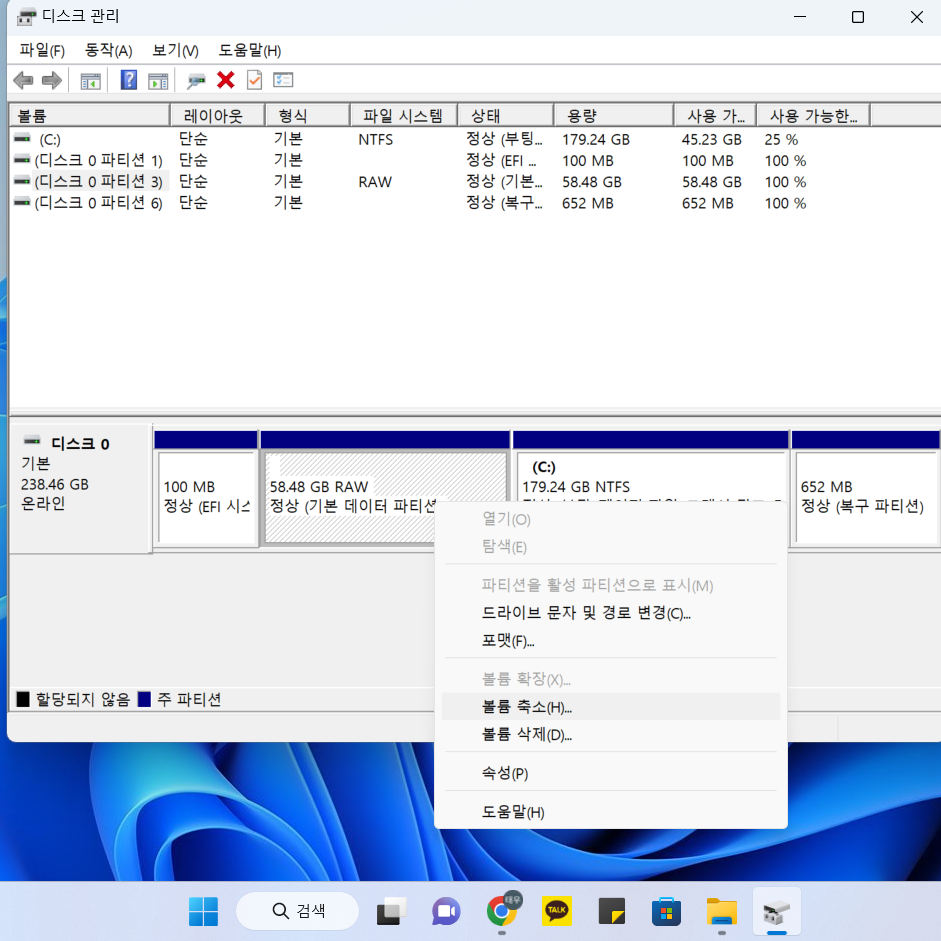Select the 100 MB EFI partition block
The image size is (941, 941).
point(206,498)
